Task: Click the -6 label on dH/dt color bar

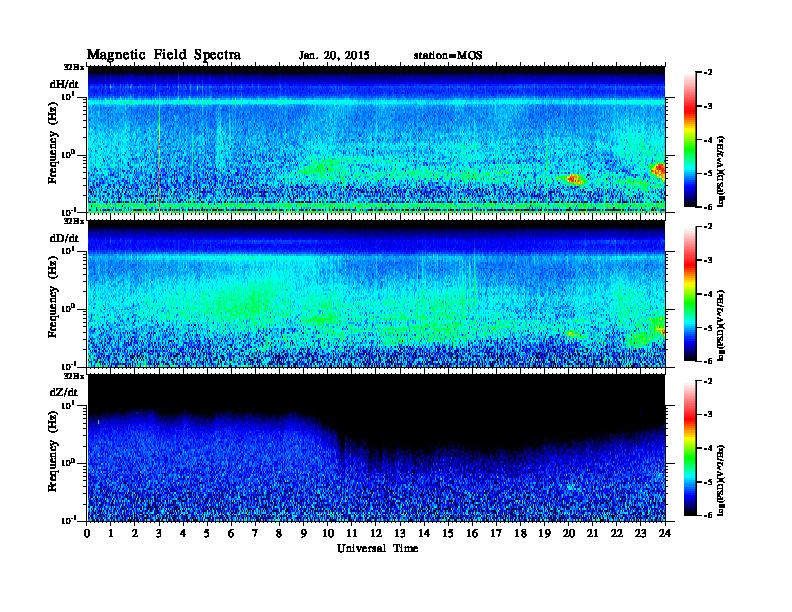Action: point(707,207)
